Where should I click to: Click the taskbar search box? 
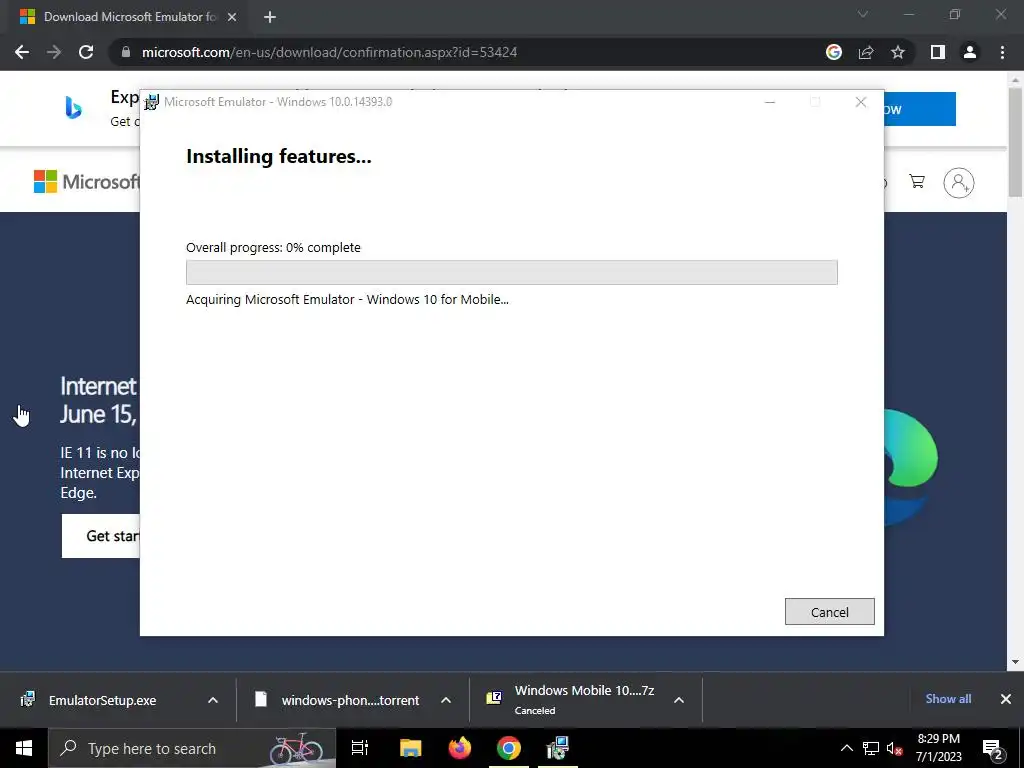point(192,748)
